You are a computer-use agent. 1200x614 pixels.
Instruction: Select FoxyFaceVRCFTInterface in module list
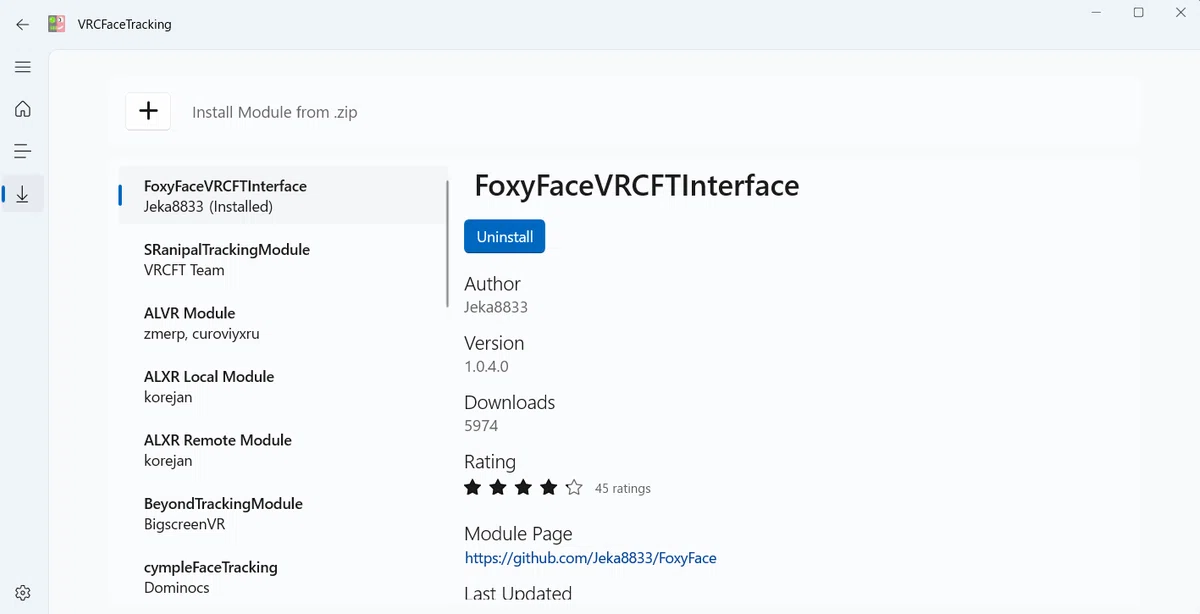coord(283,196)
